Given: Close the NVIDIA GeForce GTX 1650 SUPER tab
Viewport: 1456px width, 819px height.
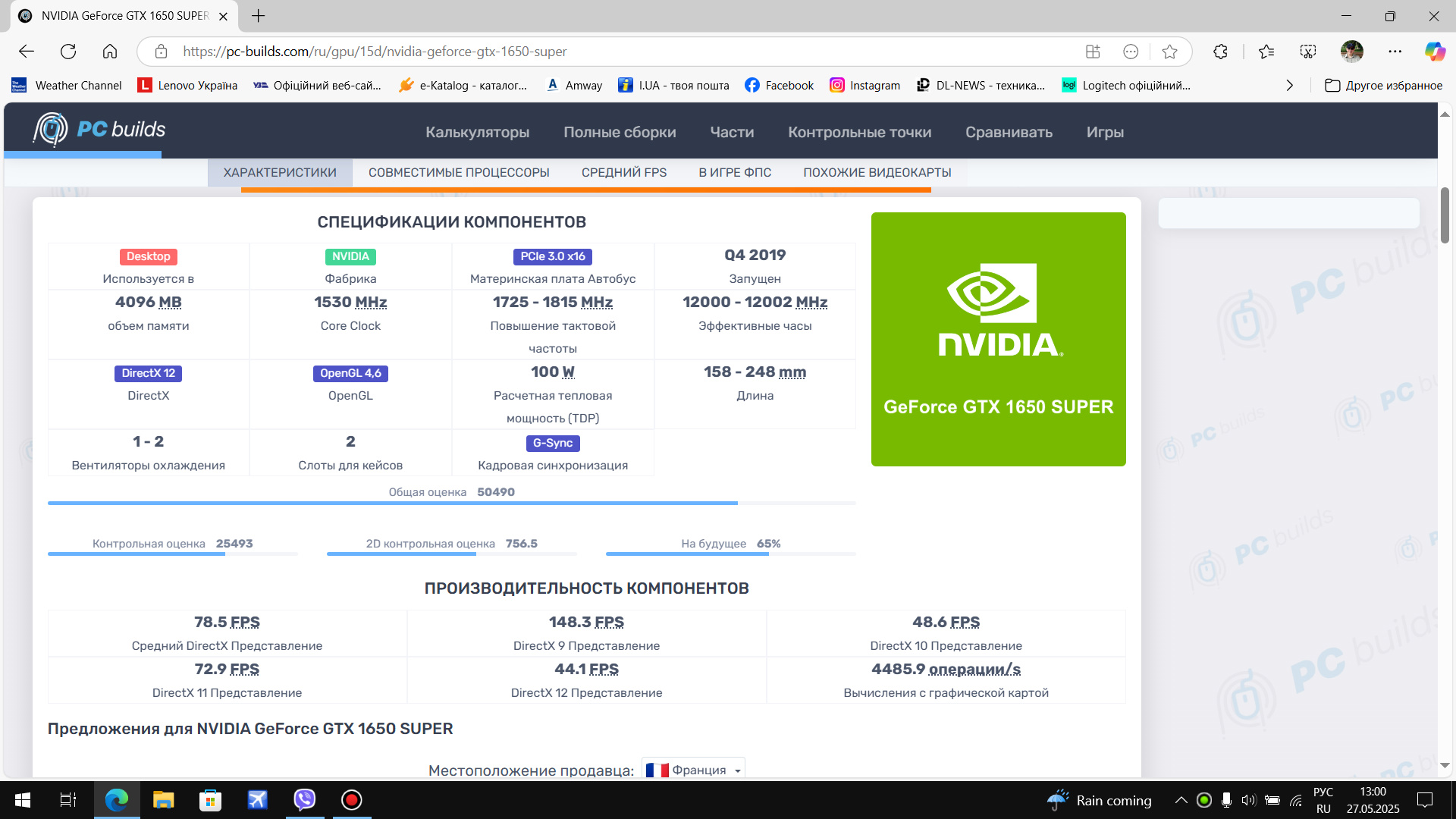Looking at the screenshot, I should tap(223, 16).
